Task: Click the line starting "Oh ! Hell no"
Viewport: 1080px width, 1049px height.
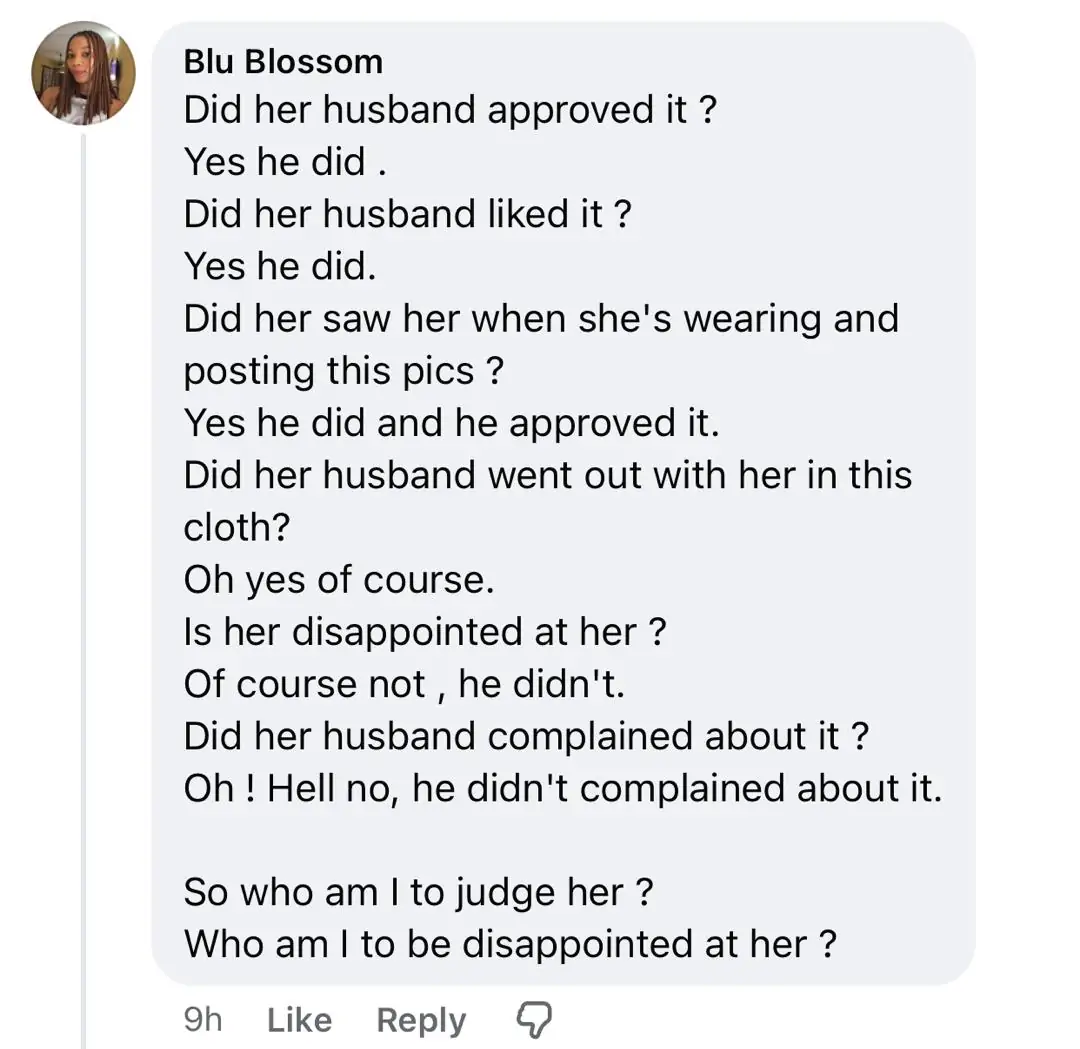Action: coord(562,788)
